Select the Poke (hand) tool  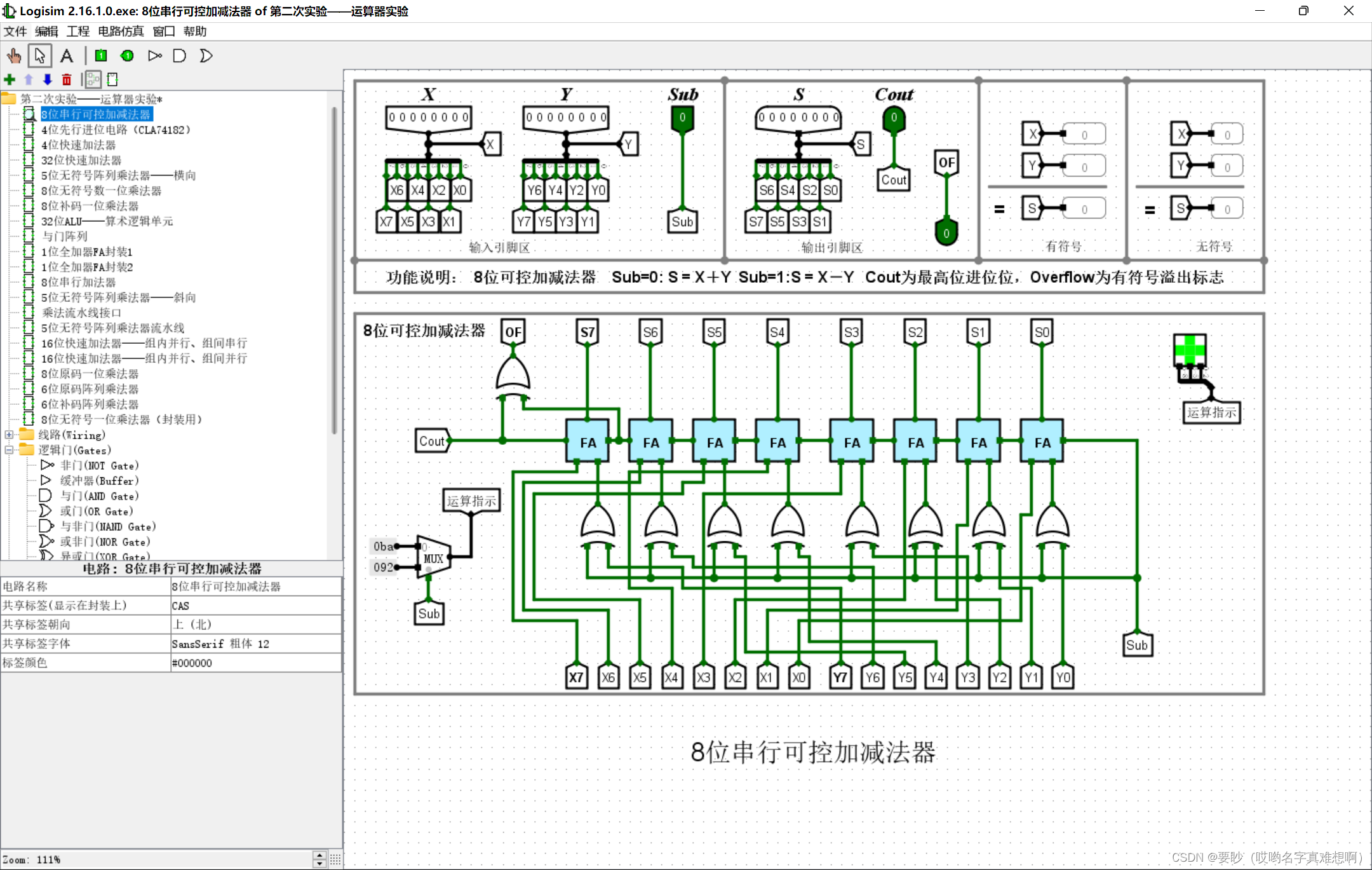[x=14, y=56]
